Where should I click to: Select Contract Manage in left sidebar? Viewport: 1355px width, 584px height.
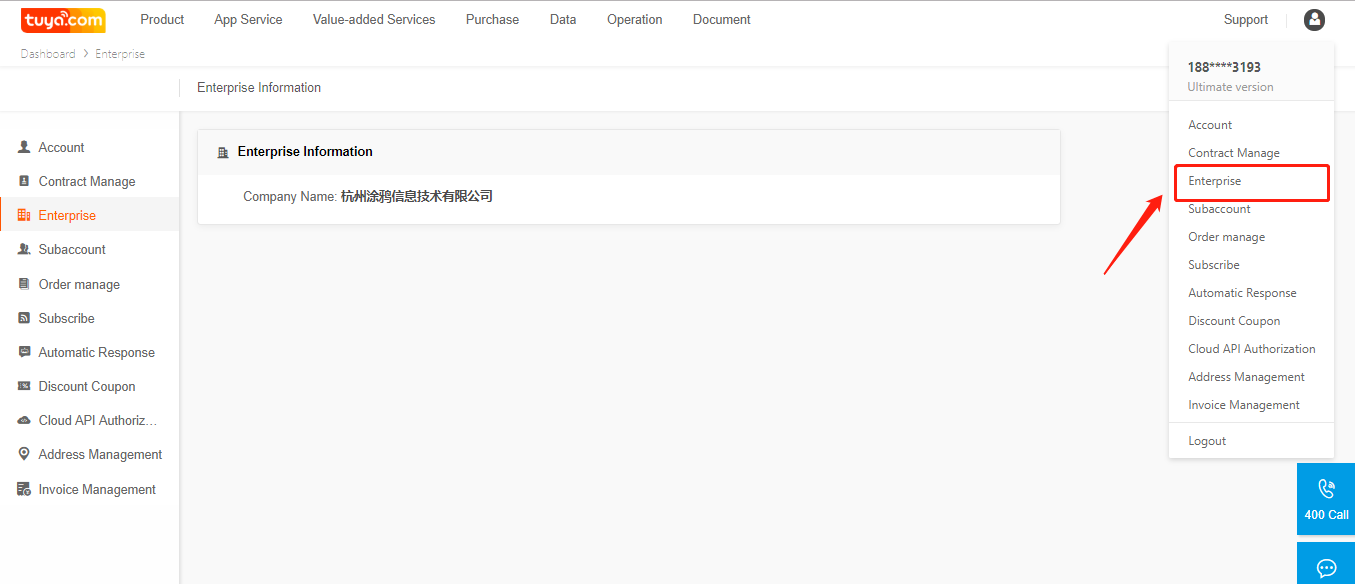(x=87, y=181)
